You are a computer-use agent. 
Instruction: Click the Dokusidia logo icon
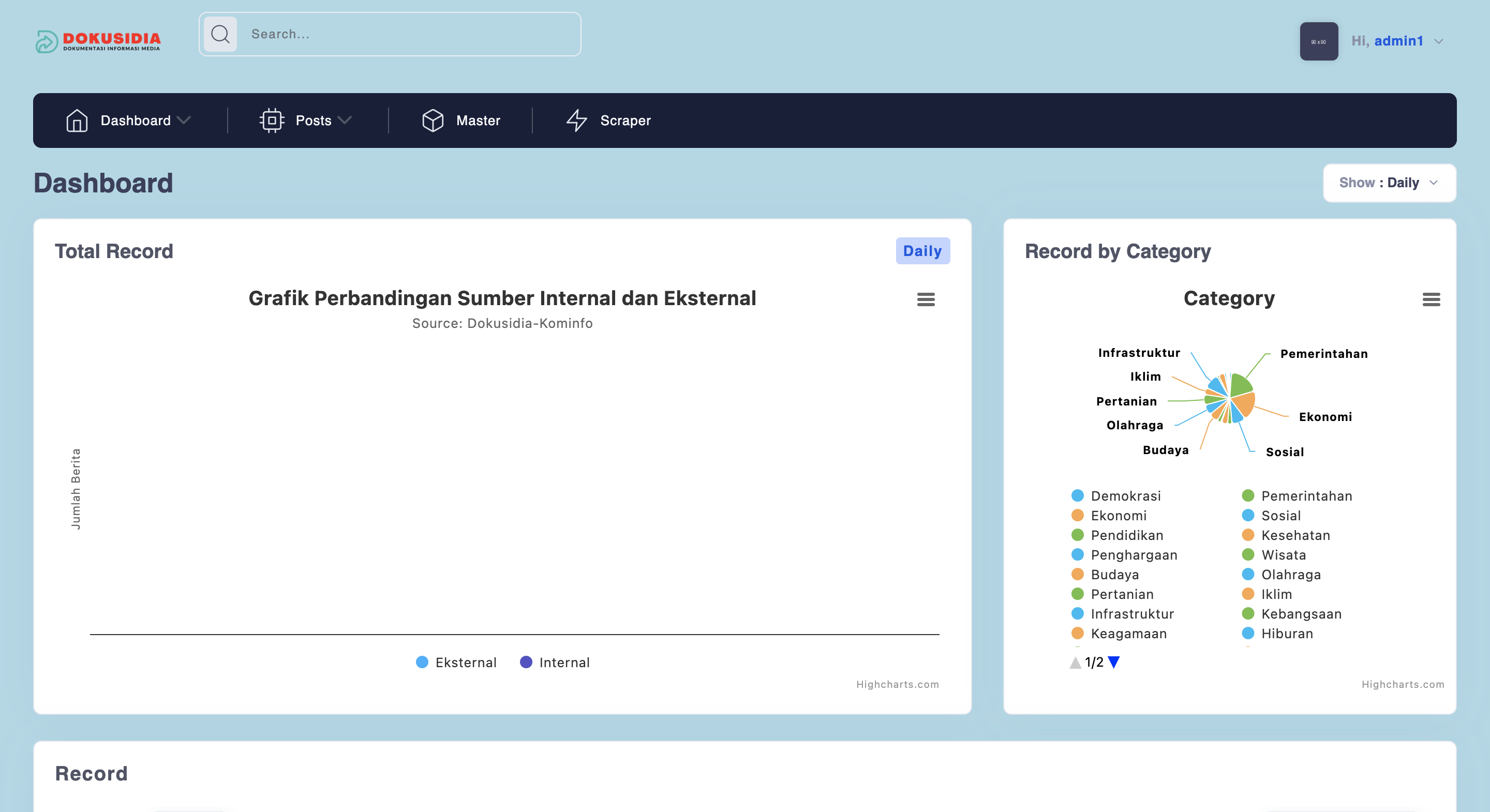click(46, 41)
